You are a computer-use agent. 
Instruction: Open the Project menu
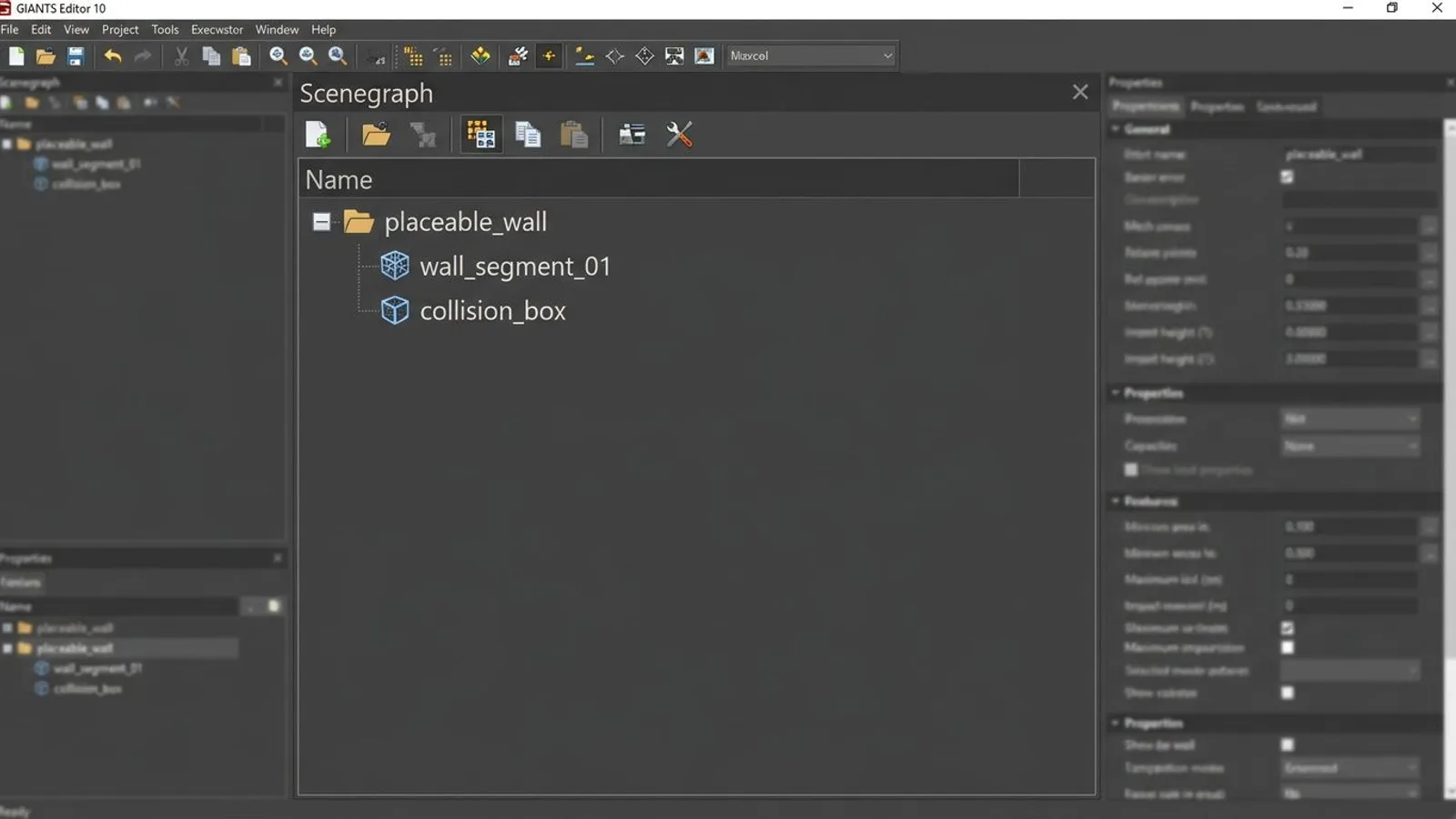[120, 30]
